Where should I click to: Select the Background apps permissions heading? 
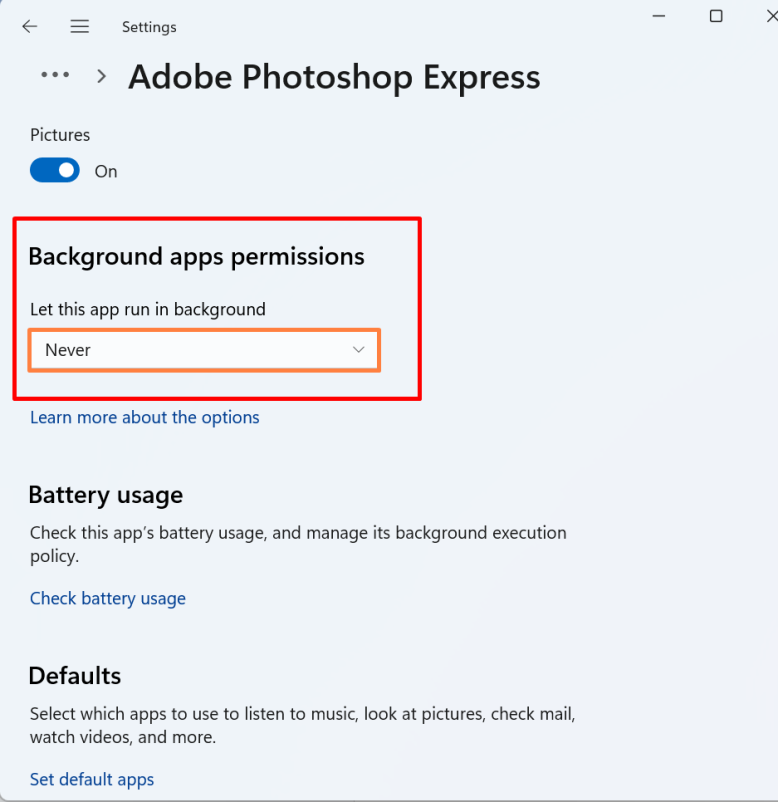pyautogui.click(x=196, y=257)
